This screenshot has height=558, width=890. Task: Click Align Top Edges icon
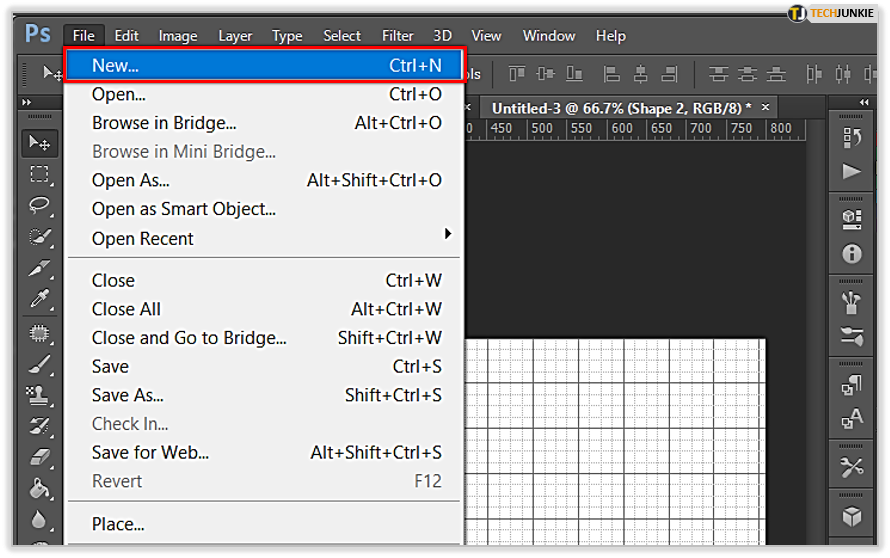517,74
